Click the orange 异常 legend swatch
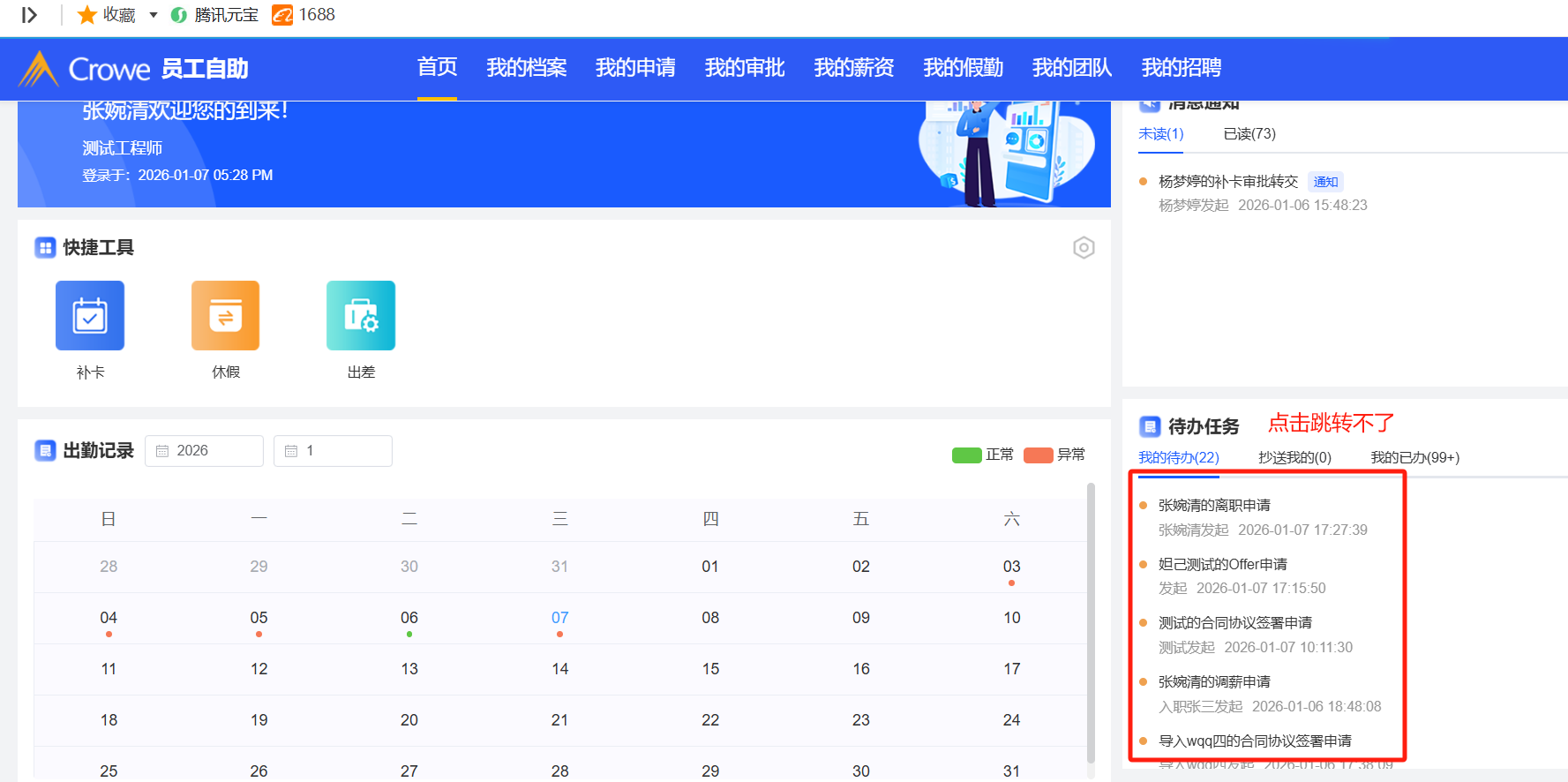Viewport: 1568px width, 782px height. click(x=1039, y=455)
